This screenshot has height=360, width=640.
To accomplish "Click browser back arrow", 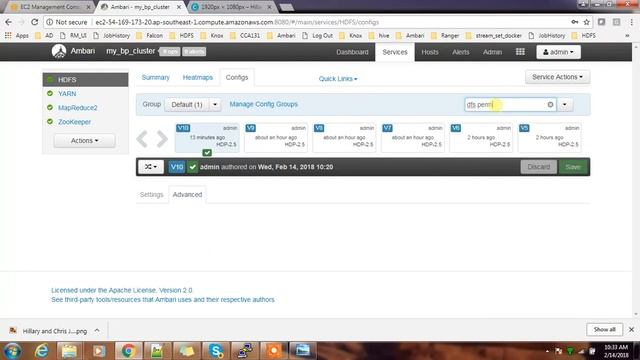I will click(x=9, y=22).
